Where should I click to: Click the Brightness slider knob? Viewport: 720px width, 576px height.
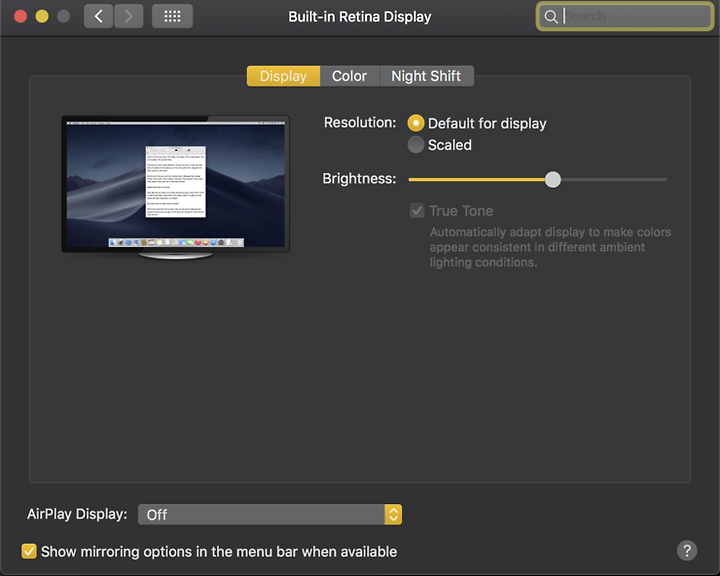point(553,180)
